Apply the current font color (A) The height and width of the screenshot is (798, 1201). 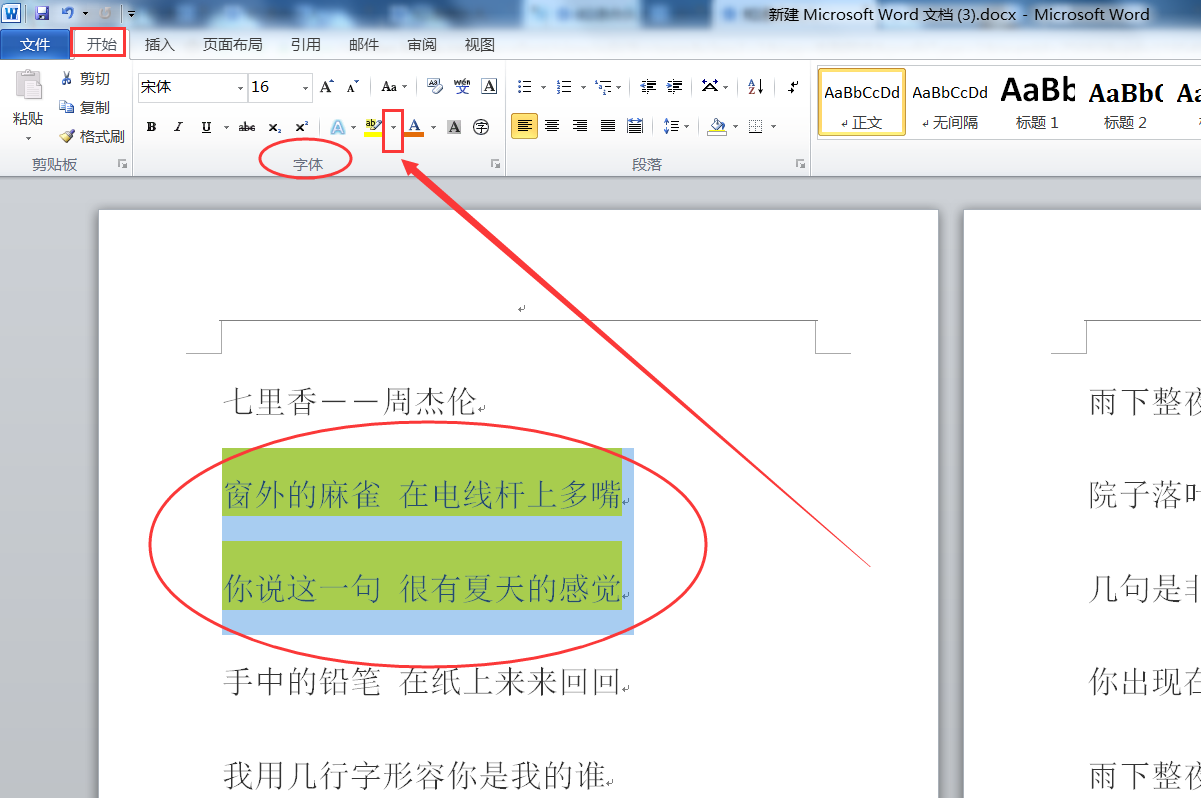[x=414, y=127]
